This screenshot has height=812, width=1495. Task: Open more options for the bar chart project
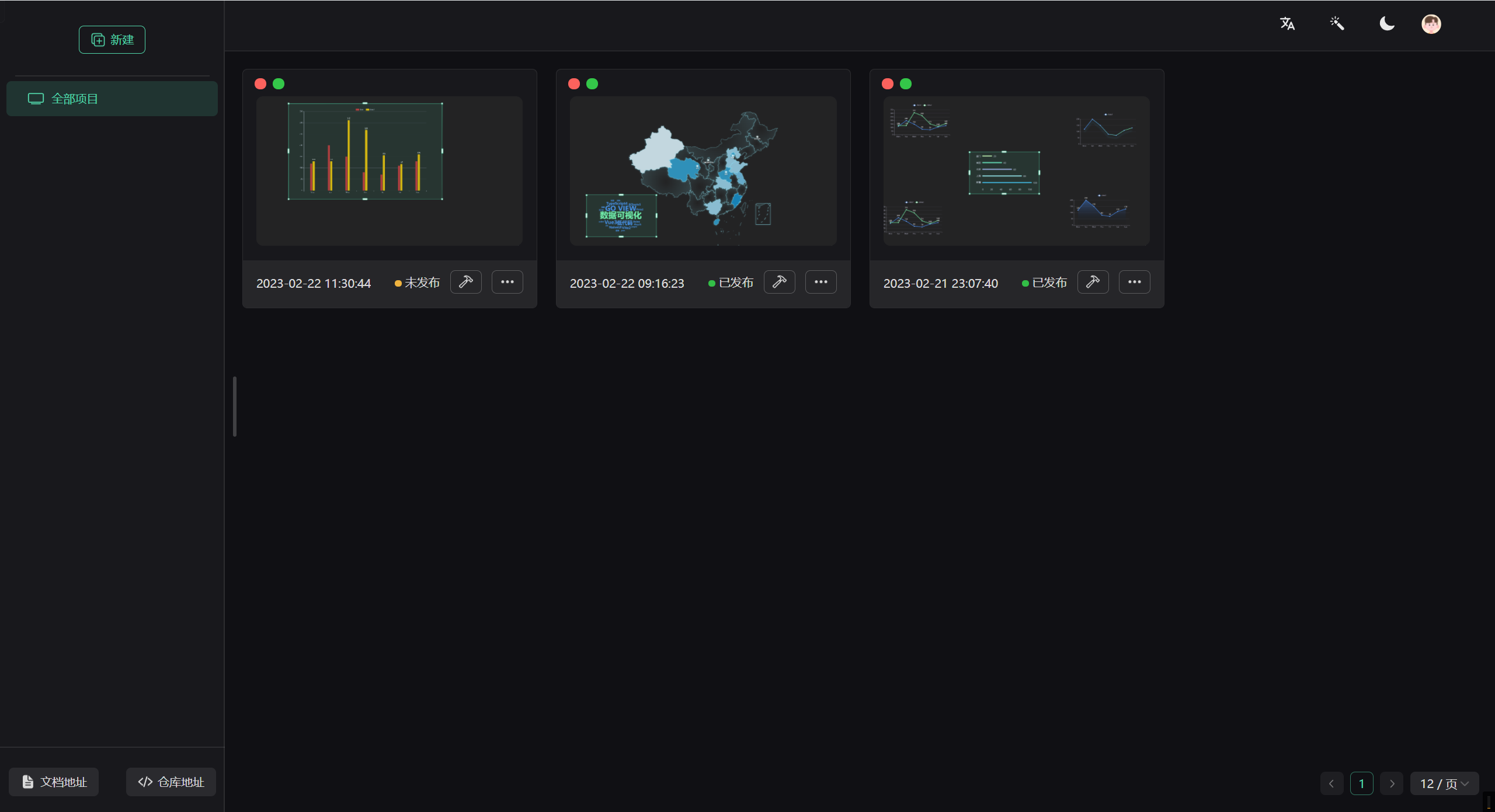click(x=507, y=283)
